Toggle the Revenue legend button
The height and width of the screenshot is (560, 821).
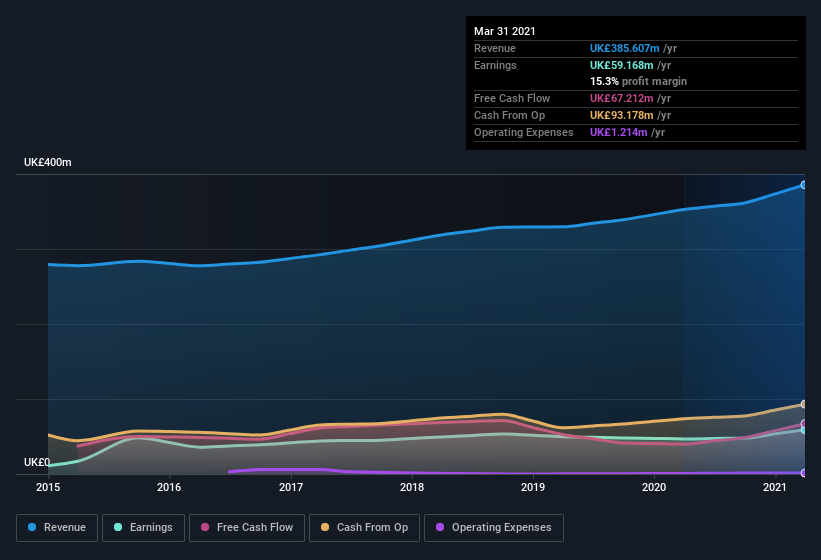(57, 528)
